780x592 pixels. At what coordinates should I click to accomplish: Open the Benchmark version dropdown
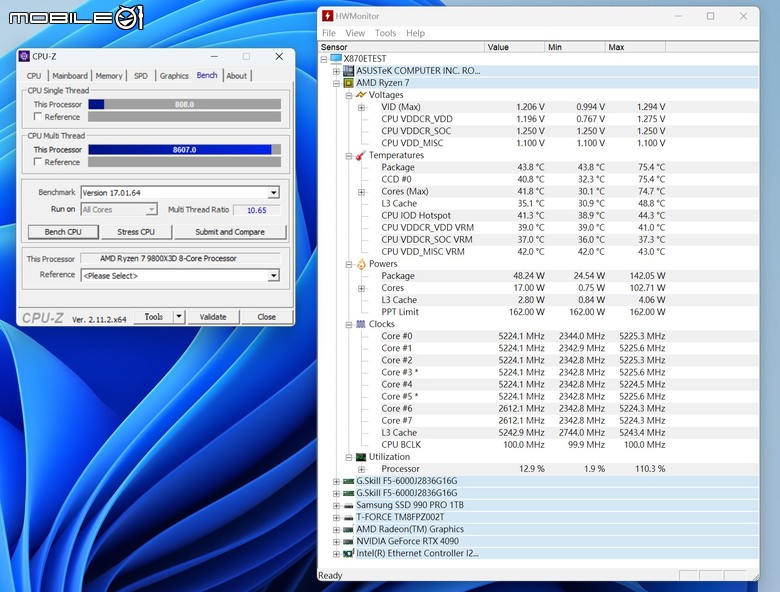[x=274, y=193]
